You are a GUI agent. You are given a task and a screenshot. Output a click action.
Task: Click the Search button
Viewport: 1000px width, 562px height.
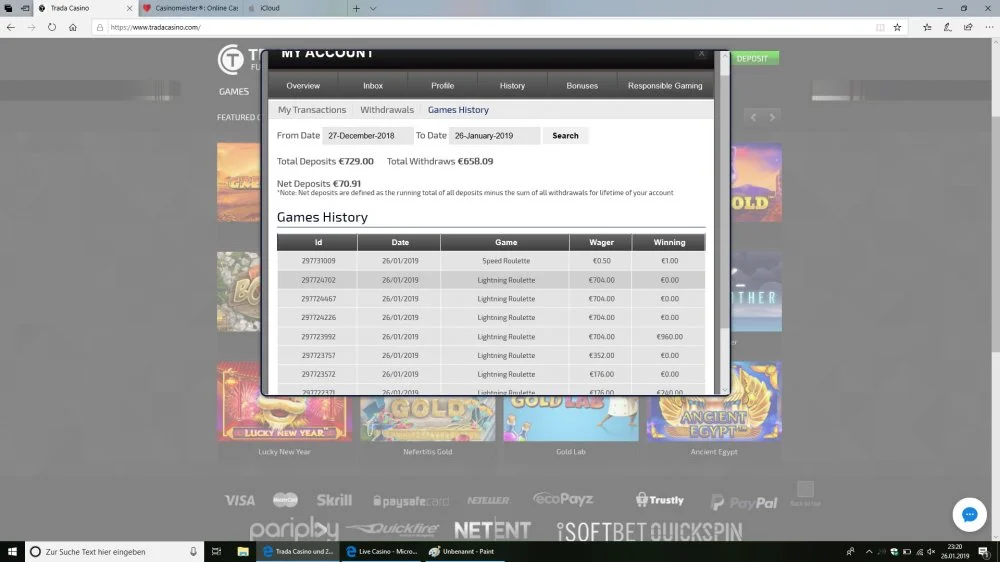pyautogui.click(x=565, y=135)
